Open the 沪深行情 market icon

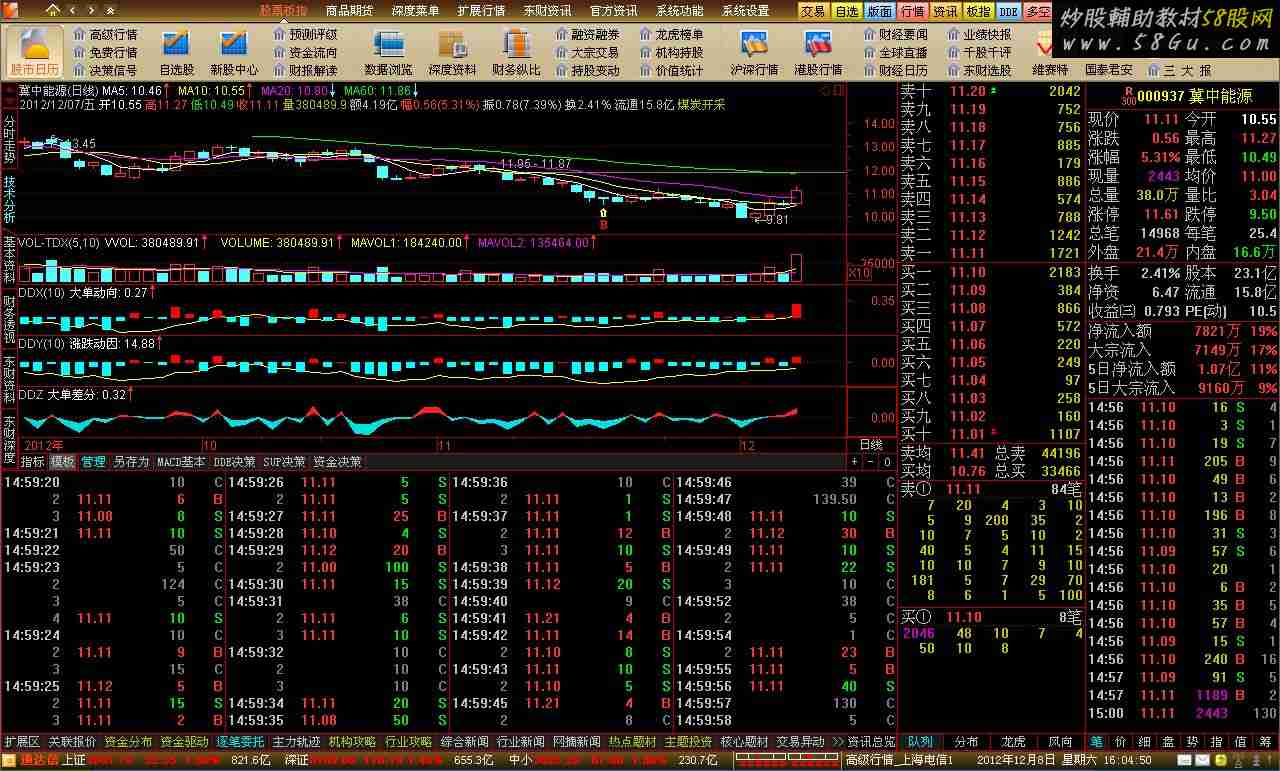click(754, 52)
